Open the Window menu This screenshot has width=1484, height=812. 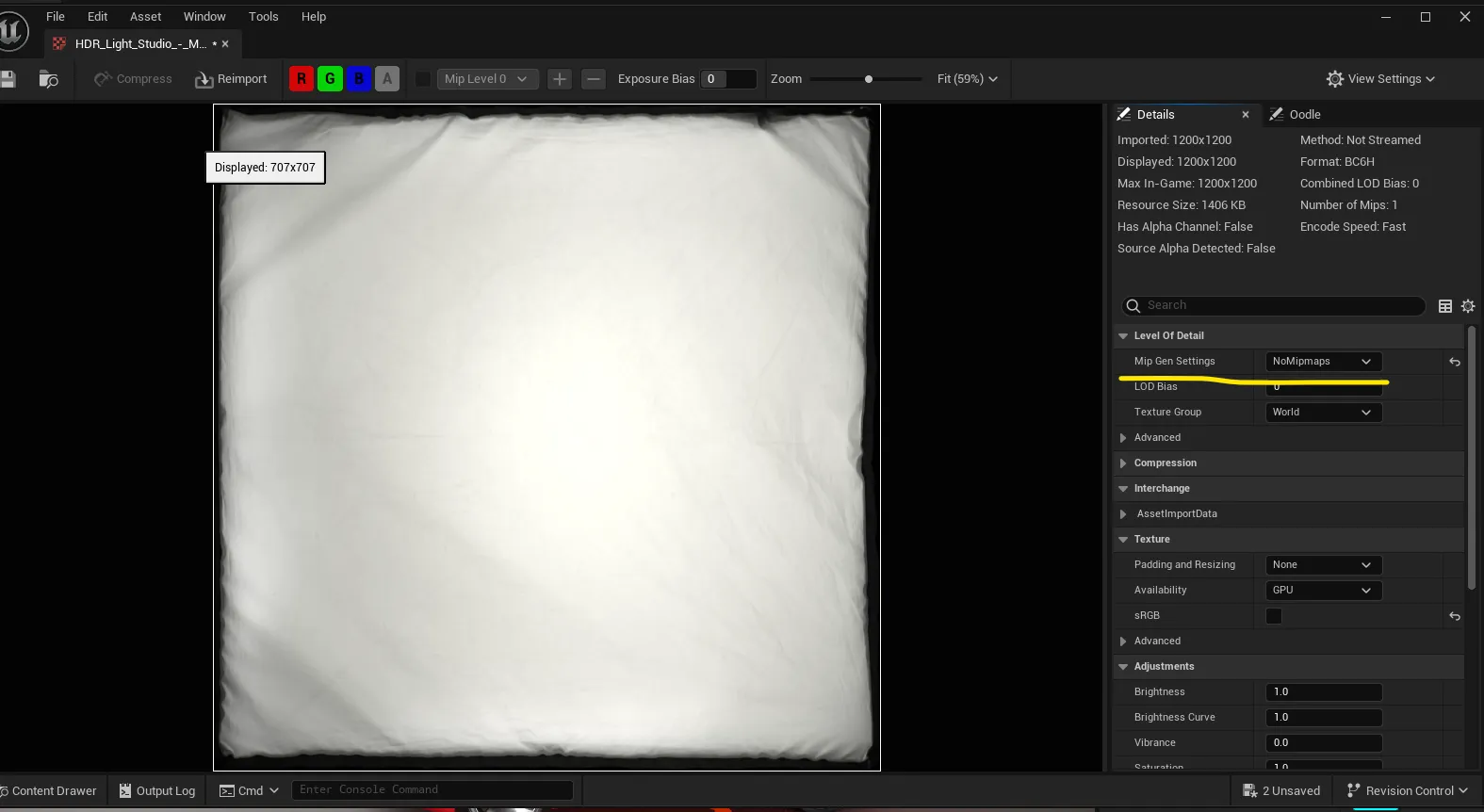(x=204, y=17)
